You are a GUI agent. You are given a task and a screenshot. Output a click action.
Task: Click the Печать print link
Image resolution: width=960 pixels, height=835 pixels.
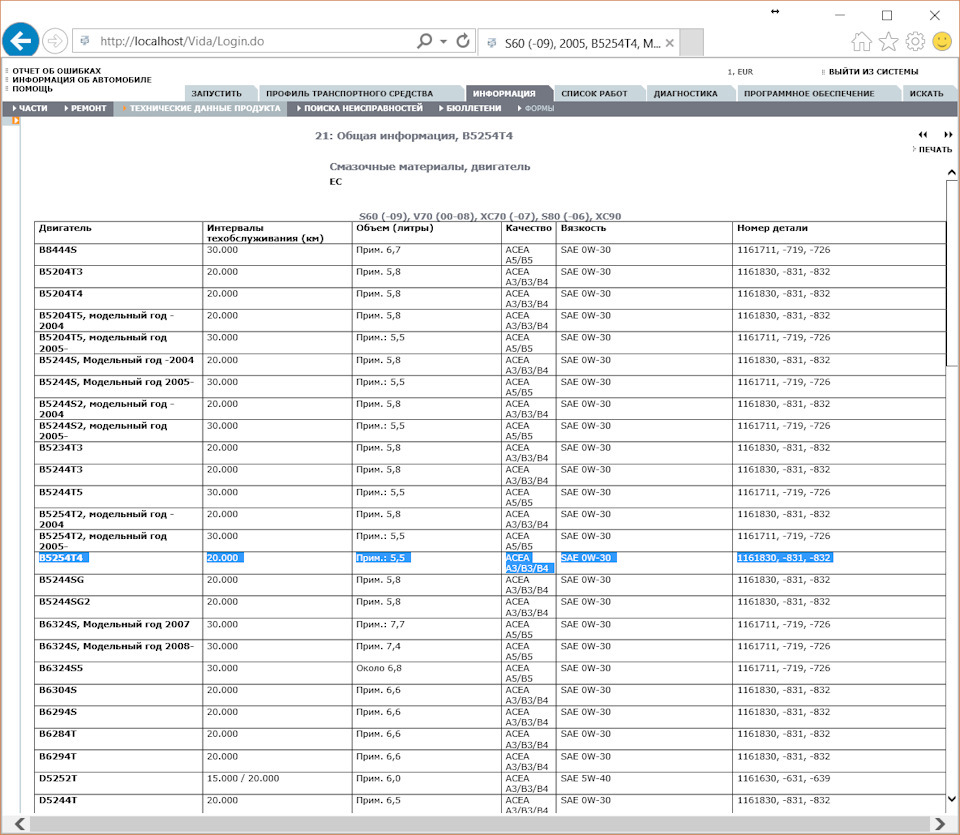click(x=934, y=150)
